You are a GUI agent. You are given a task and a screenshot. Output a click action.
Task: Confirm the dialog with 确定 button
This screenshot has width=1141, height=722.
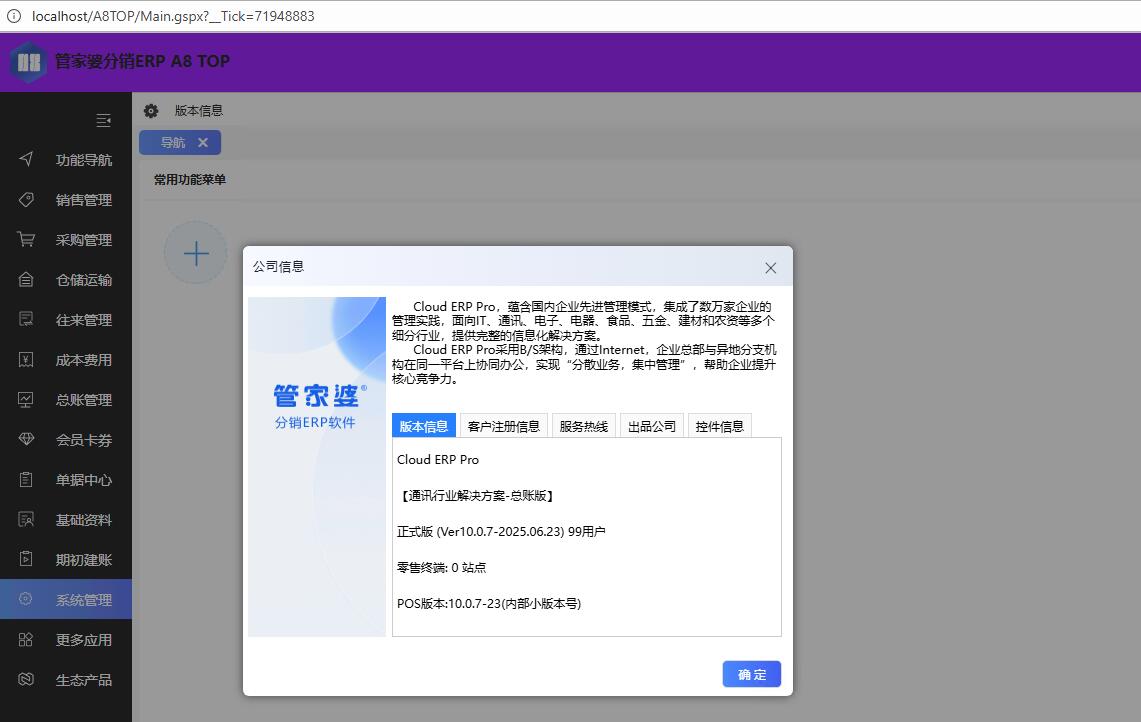pos(752,674)
